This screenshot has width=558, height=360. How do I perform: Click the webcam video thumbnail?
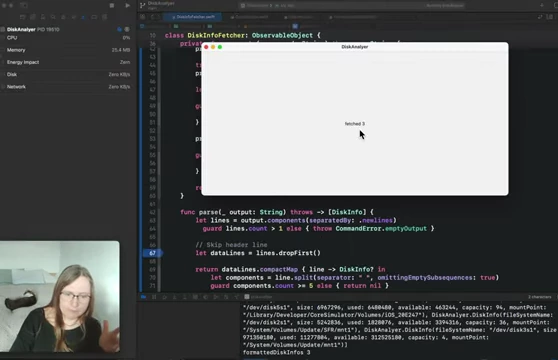60,297
